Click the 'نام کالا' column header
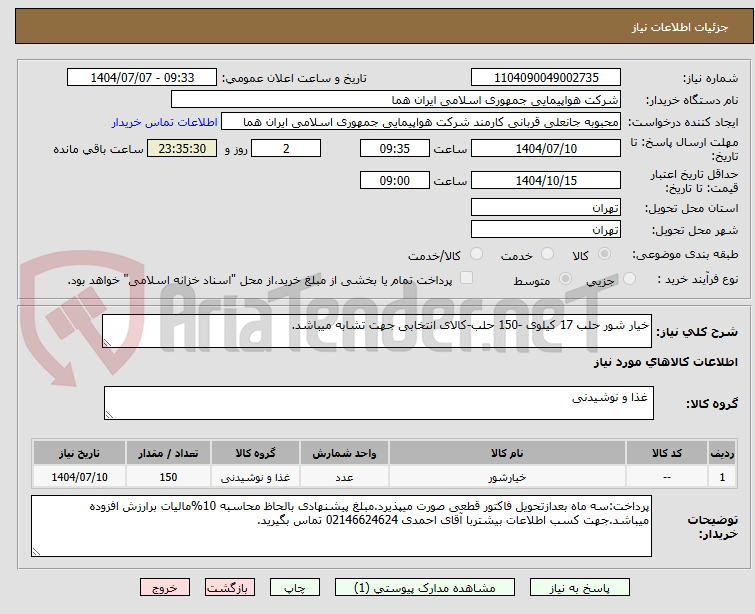The image size is (755, 614). (507, 453)
